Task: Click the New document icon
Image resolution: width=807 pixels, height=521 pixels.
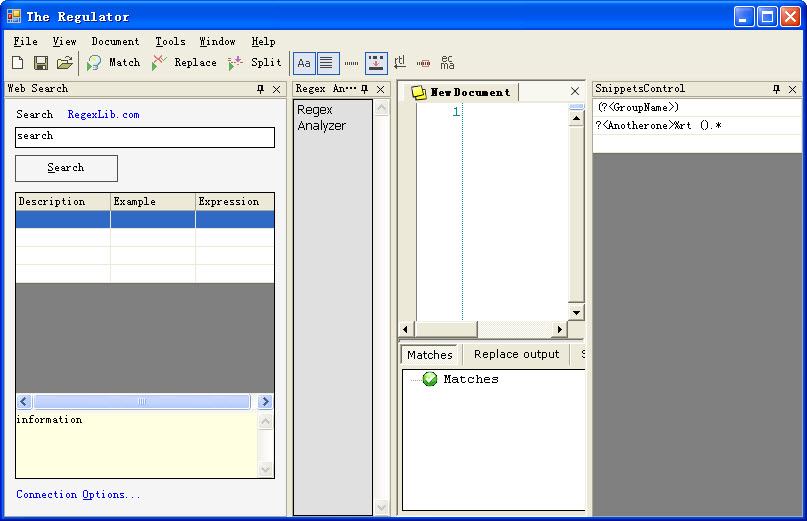Action: [x=17, y=63]
